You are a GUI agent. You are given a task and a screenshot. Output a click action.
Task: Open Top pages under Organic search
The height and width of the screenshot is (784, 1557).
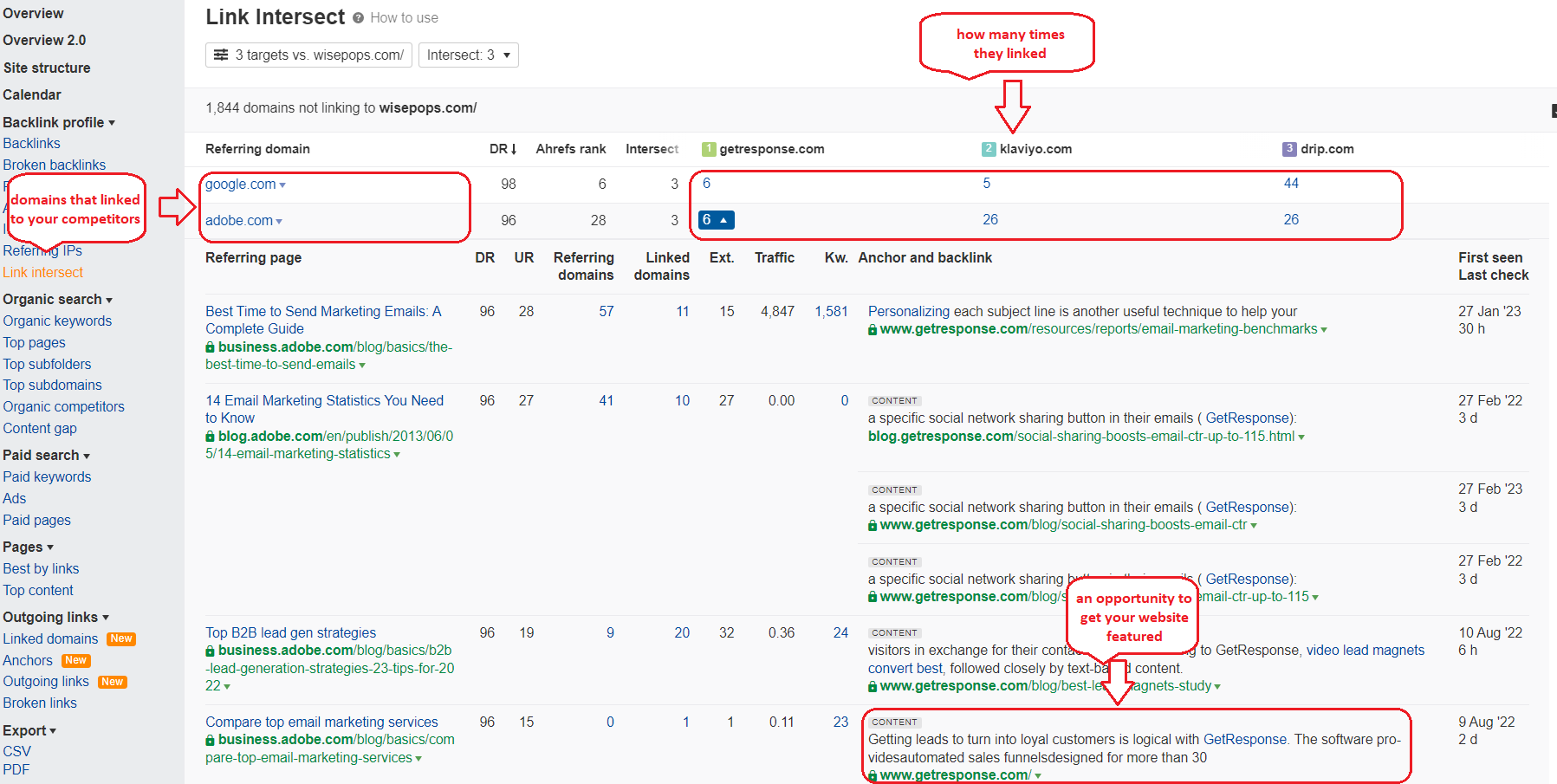(x=34, y=342)
